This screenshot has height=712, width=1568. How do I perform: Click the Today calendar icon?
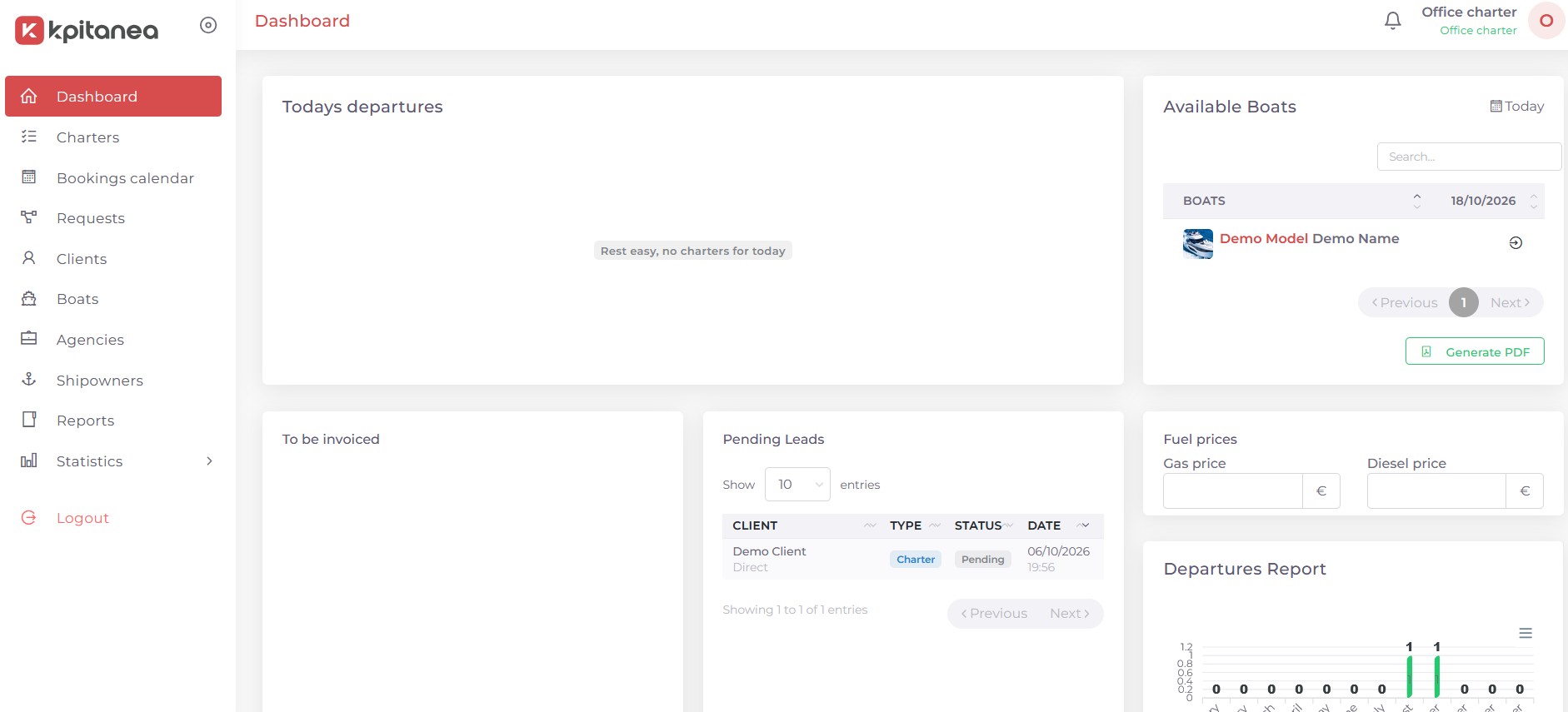(x=1496, y=107)
